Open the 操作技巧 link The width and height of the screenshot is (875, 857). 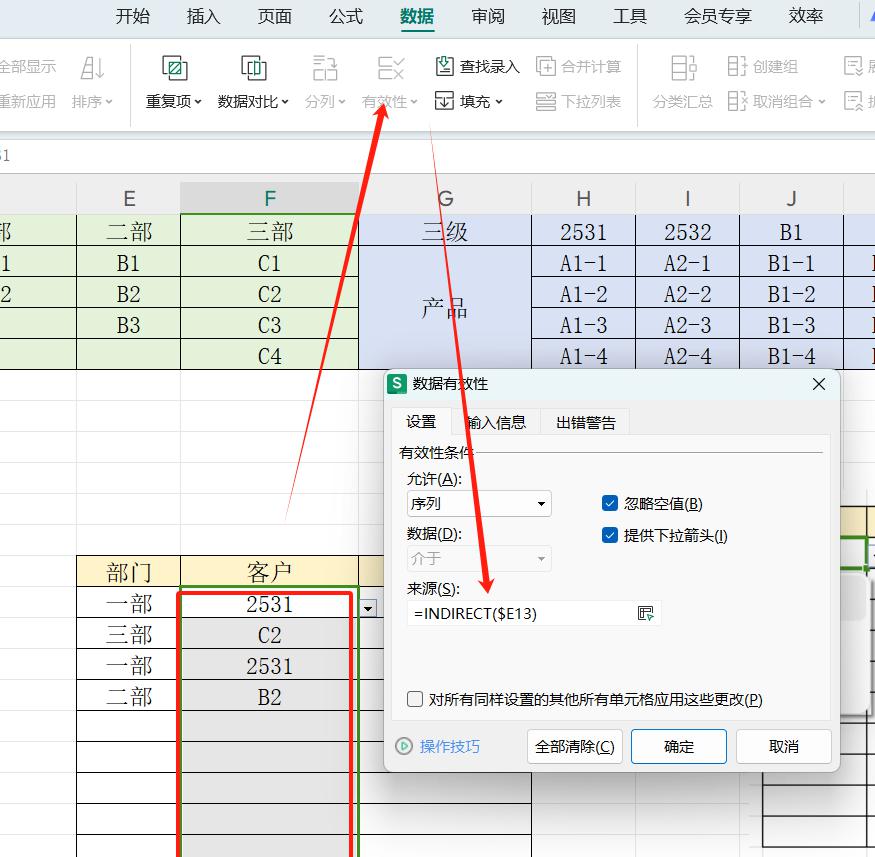pyautogui.click(x=449, y=746)
